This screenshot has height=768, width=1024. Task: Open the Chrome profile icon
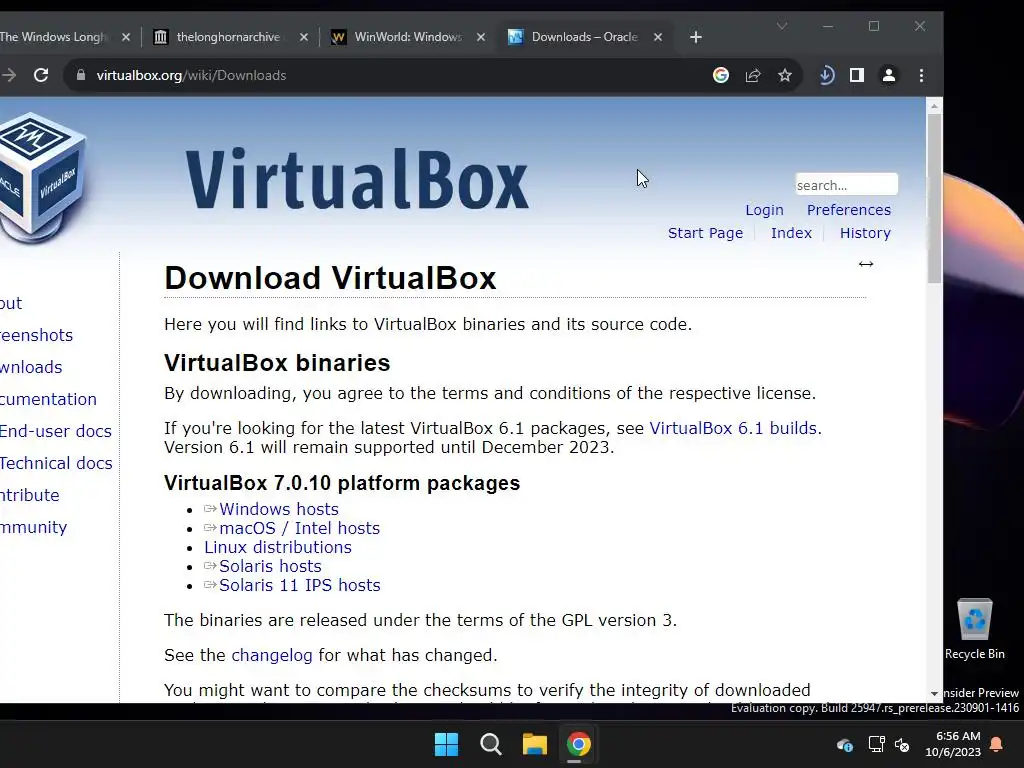889,75
